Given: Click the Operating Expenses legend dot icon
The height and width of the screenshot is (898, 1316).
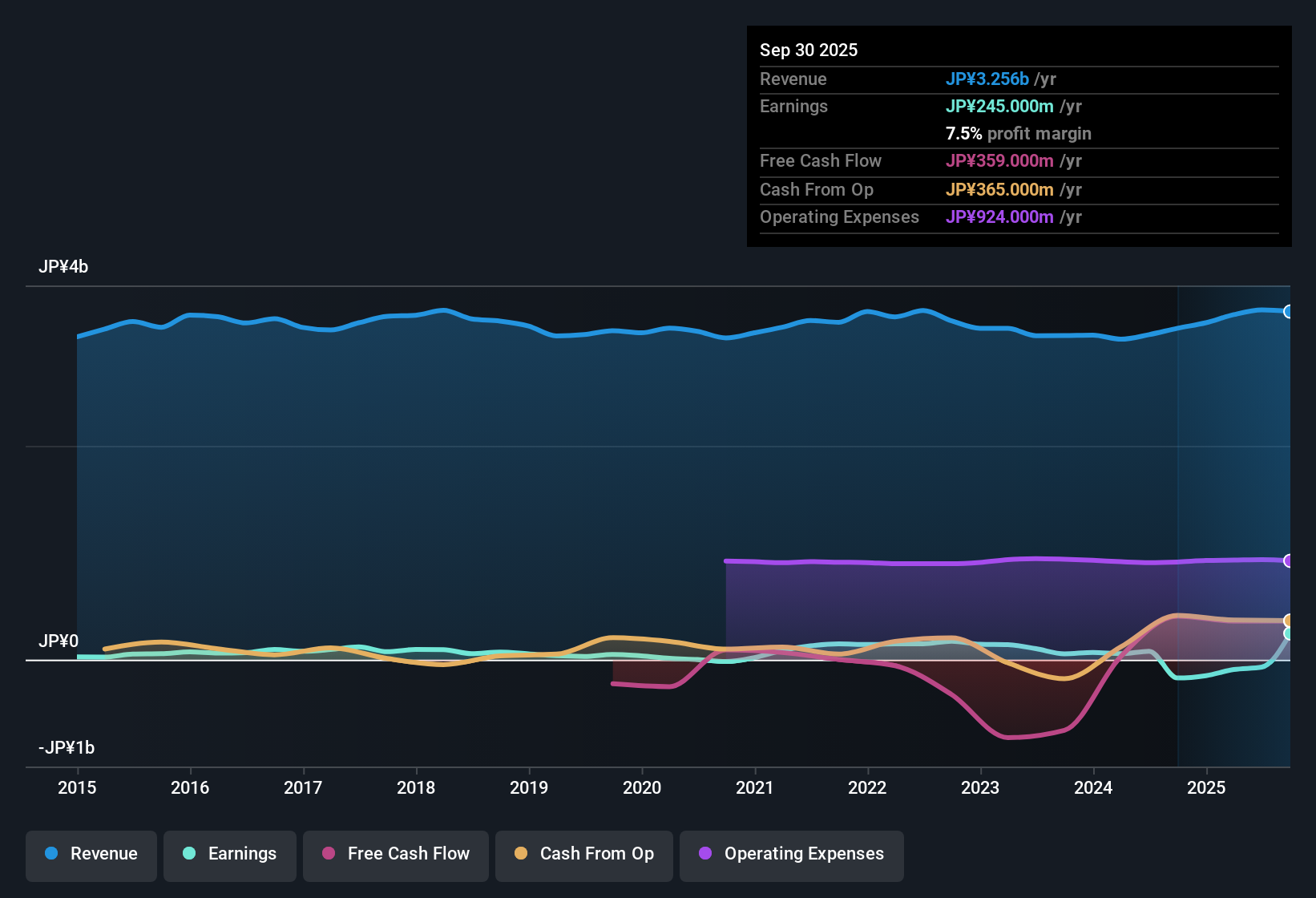Looking at the screenshot, I should (704, 854).
